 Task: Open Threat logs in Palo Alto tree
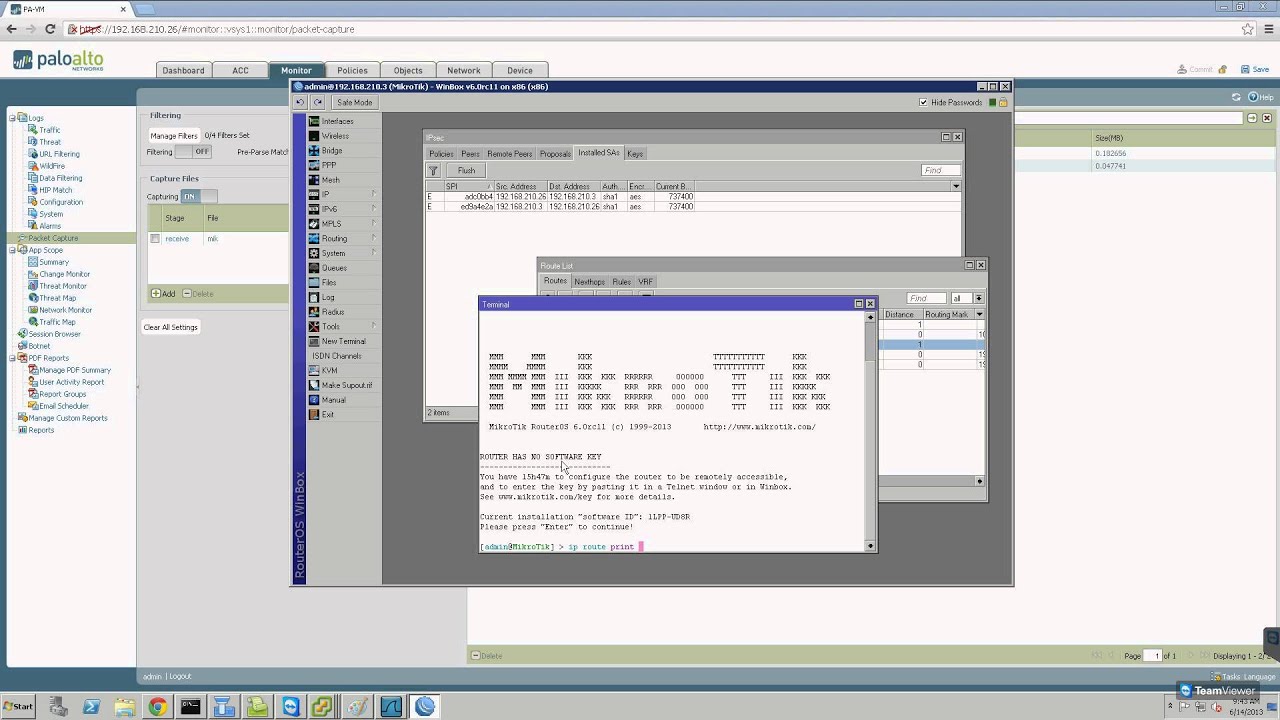(50, 142)
